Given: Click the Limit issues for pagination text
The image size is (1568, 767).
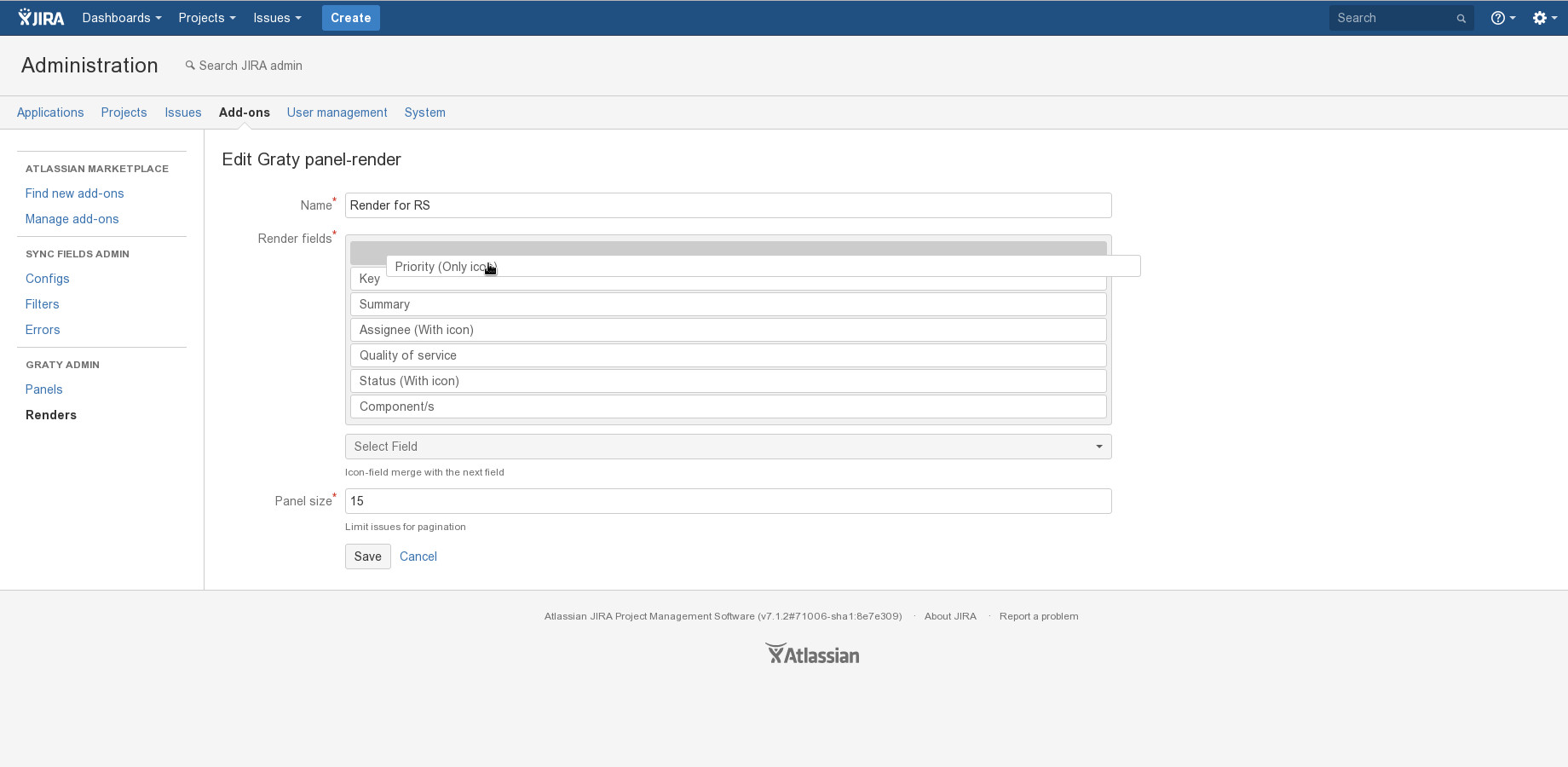Looking at the screenshot, I should [405, 527].
